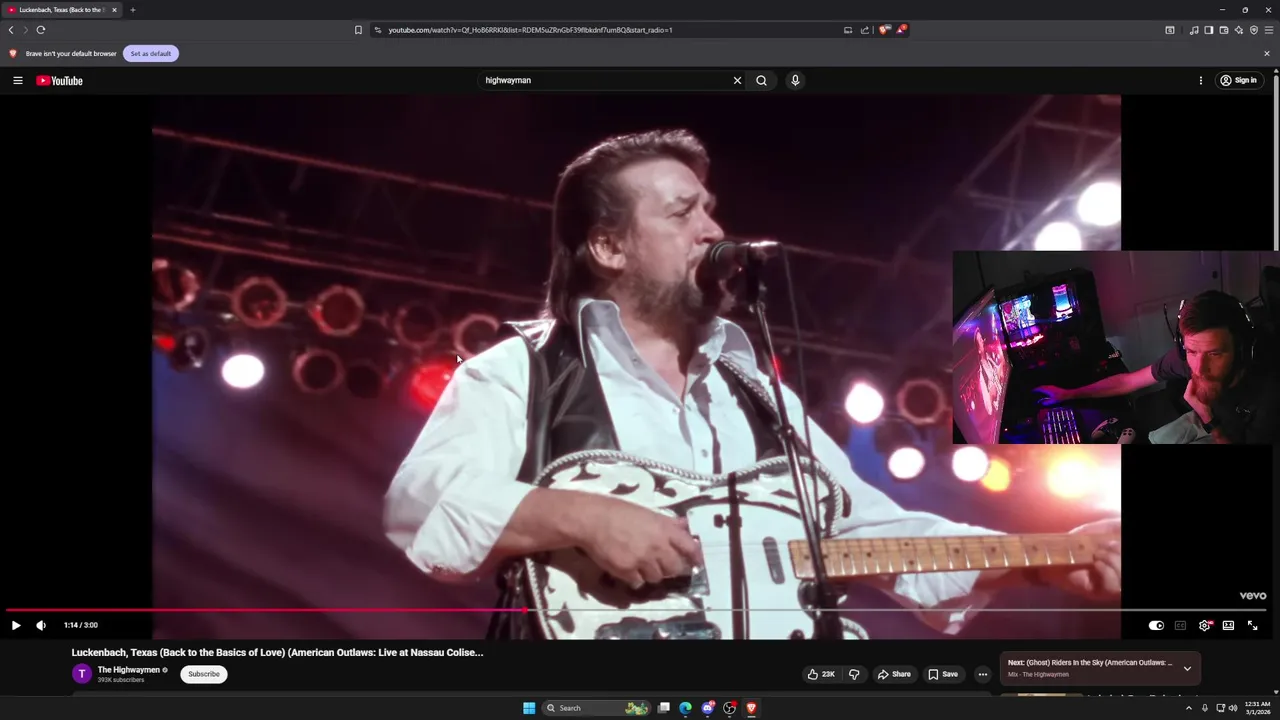Viewport: 1280px width, 720px height.
Task: Open the Brave main menu
Action: coord(1269,30)
